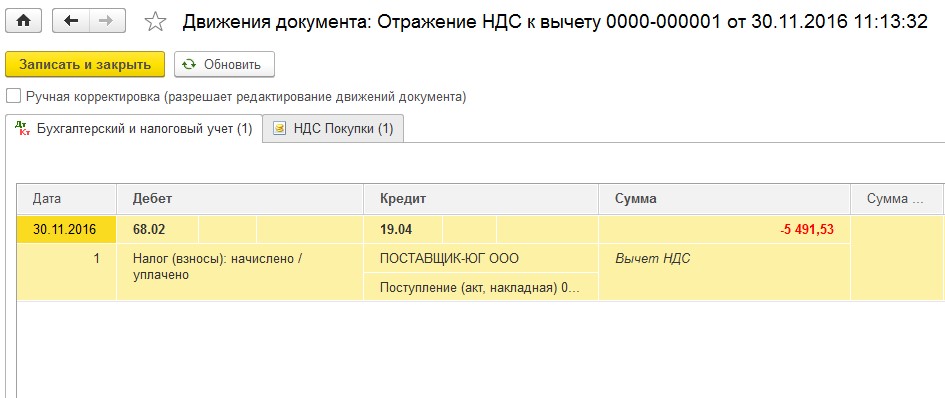Navigate back with the left arrow
The height and width of the screenshot is (398, 945).
(71, 21)
